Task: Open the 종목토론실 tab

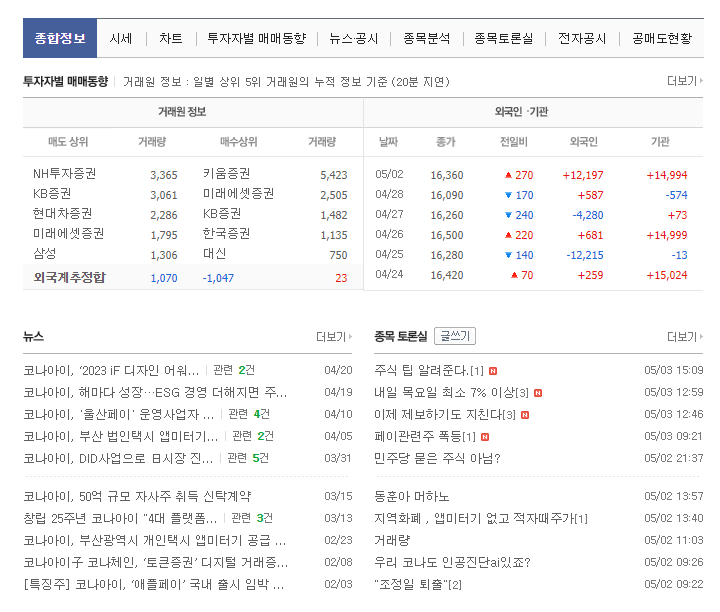Action: [504, 39]
